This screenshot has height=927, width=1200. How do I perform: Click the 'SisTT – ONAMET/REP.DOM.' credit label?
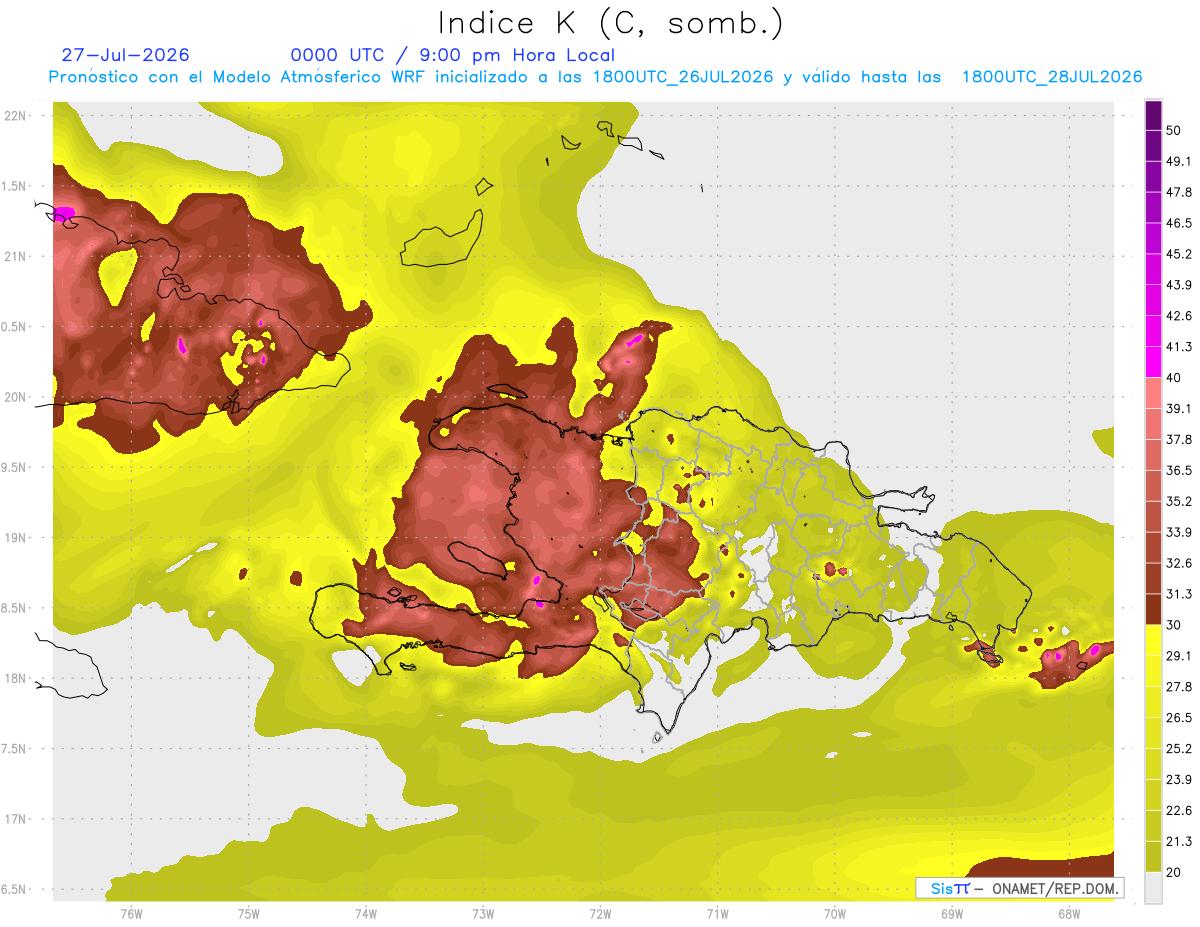point(1019,888)
